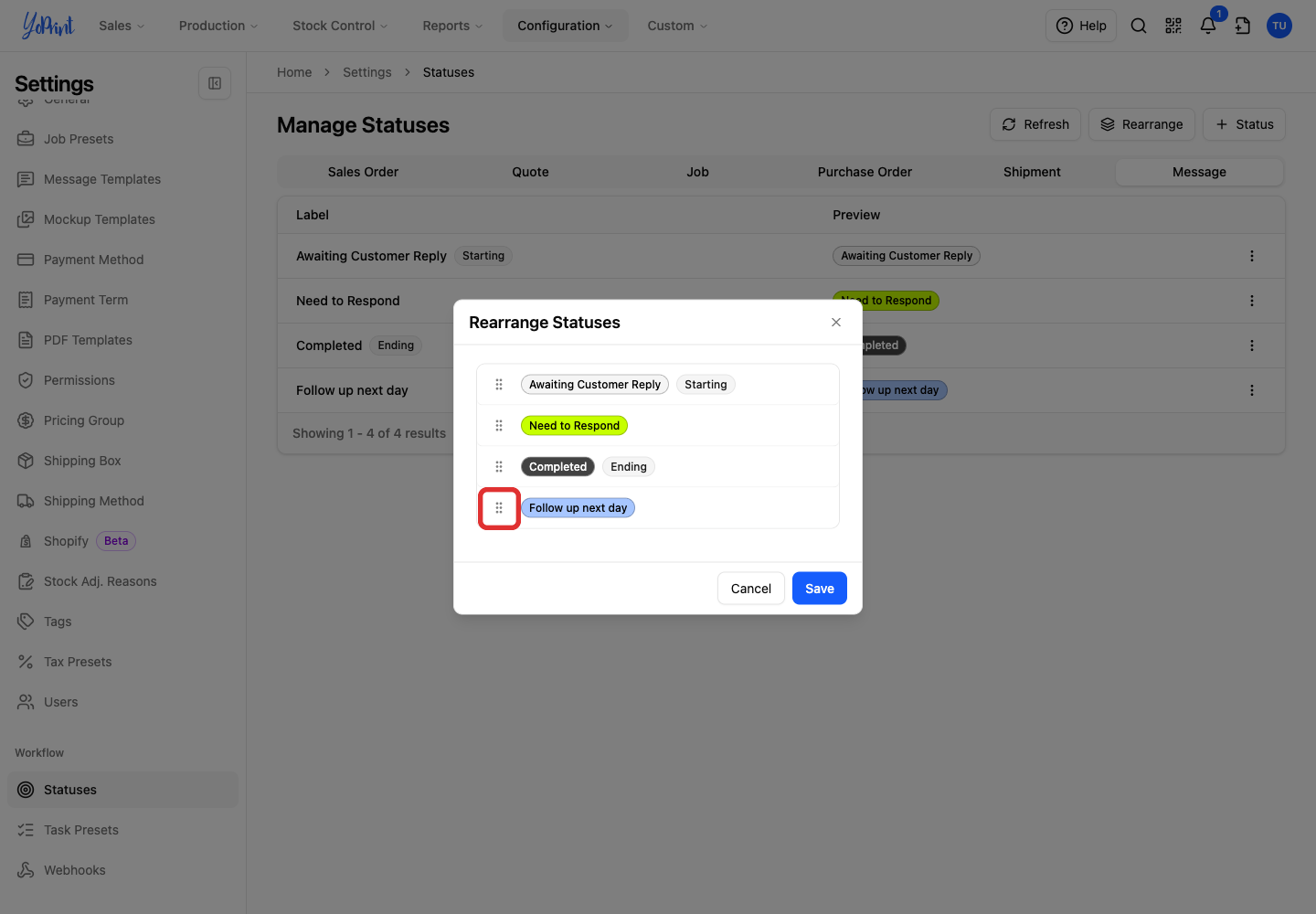Click the drag handle beside the Completed status

499,467
